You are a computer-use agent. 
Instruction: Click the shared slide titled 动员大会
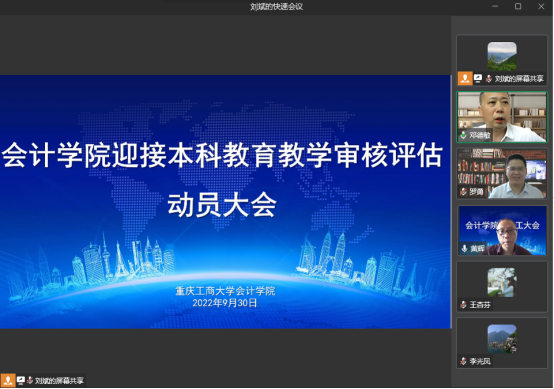pos(225,202)
